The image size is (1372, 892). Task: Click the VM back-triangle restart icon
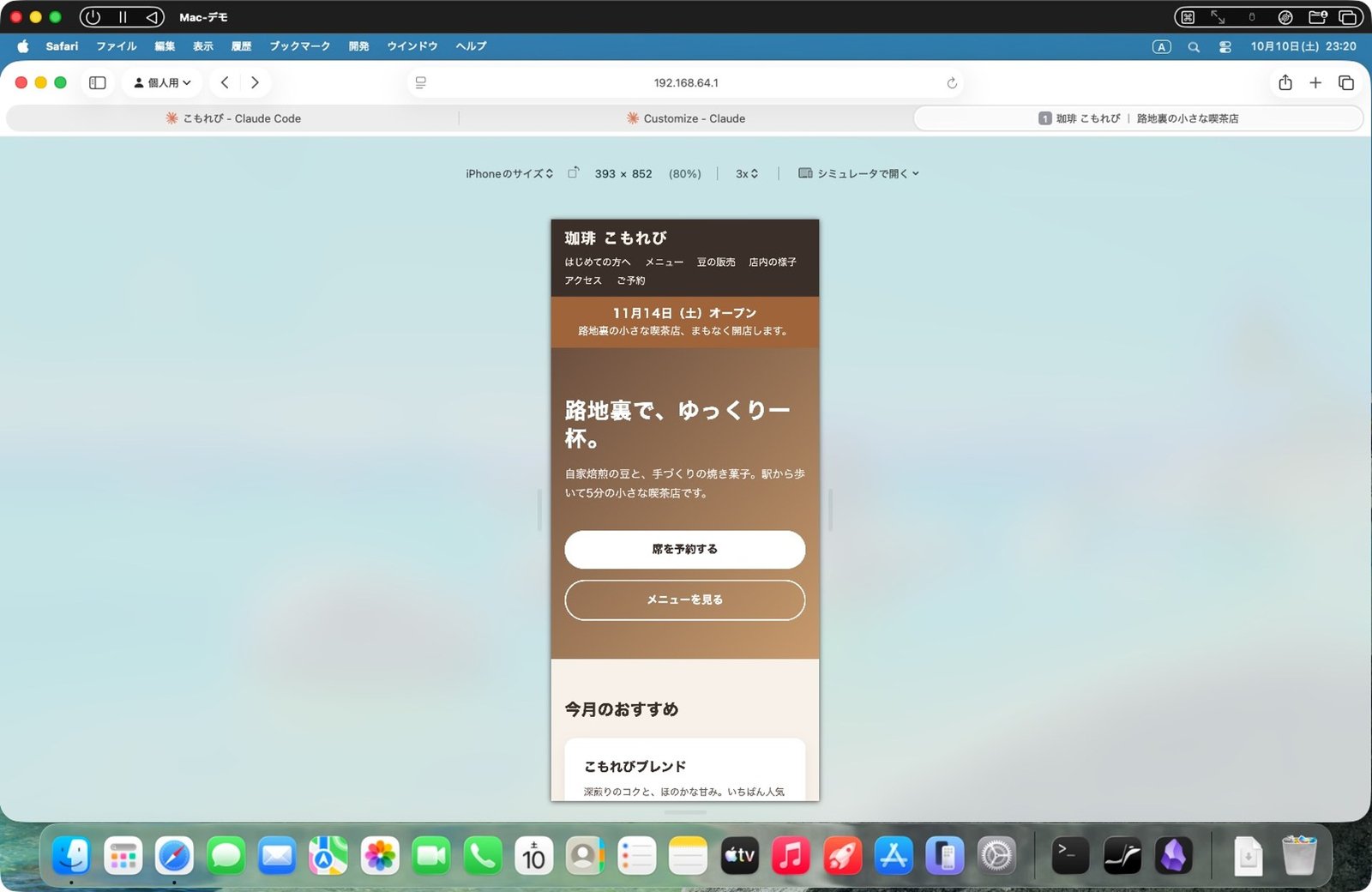(x=151, y=17)
